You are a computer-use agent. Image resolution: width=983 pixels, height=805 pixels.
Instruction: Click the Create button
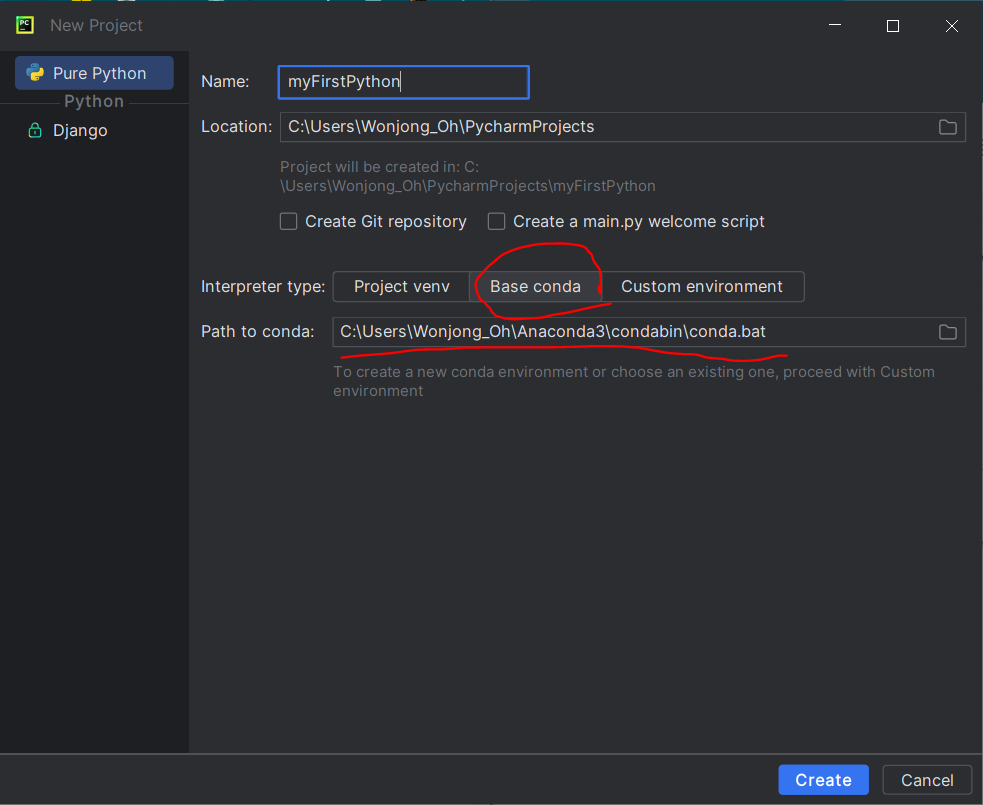tap(823, 780)
